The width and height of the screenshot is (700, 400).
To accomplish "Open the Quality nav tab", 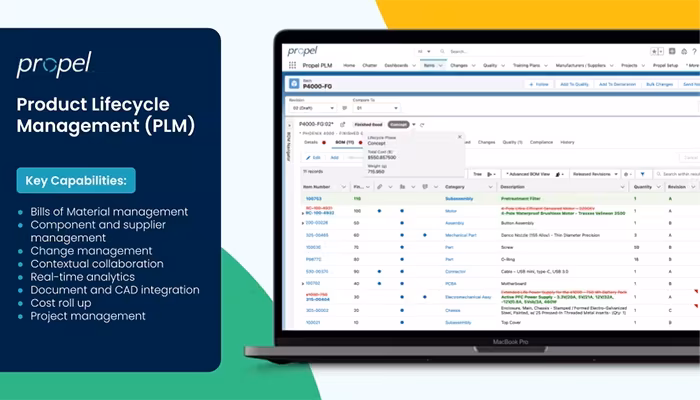I will 490,65.
